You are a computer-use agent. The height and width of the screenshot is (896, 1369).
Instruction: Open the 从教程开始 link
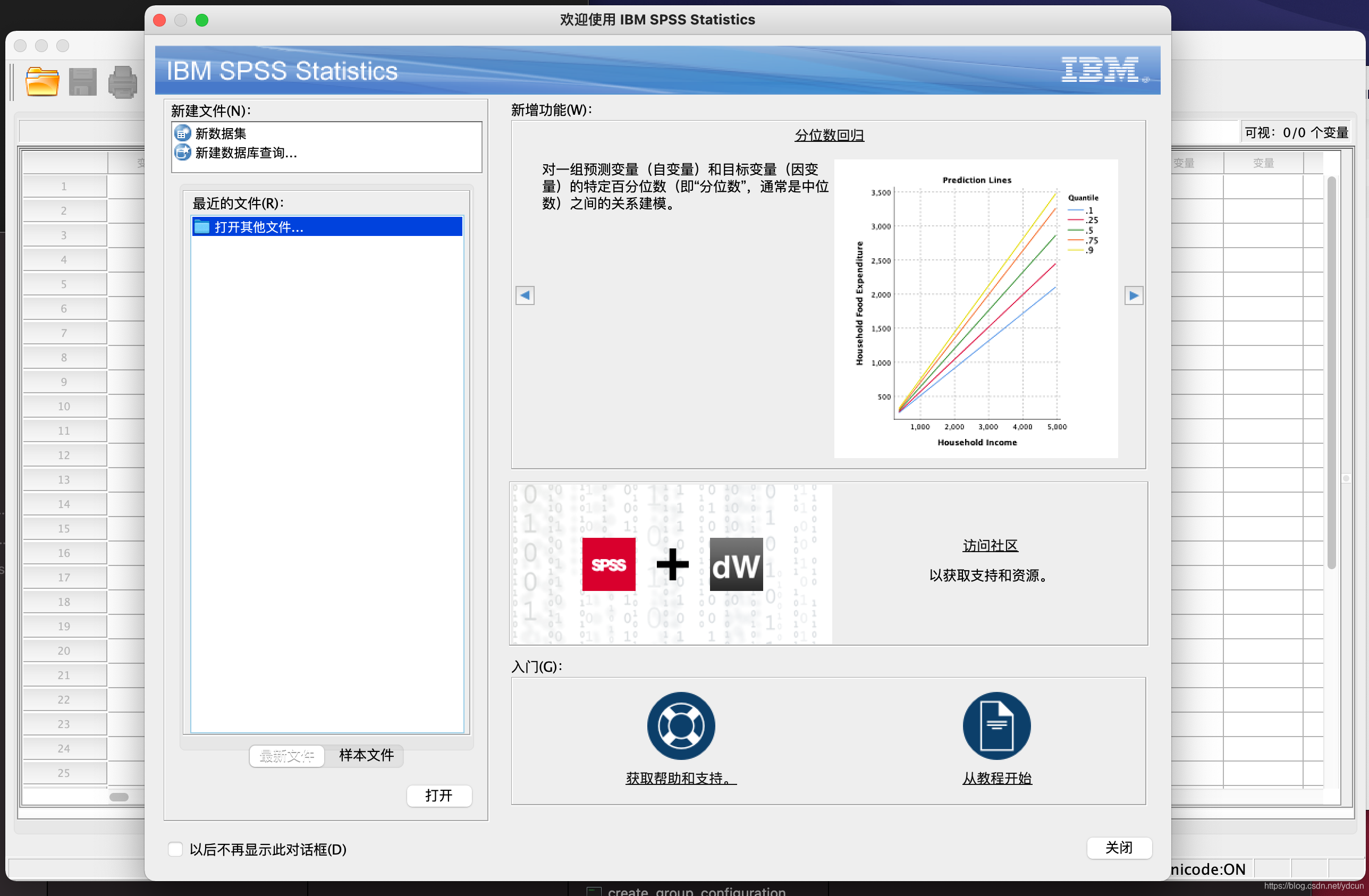tap(997, 778)
